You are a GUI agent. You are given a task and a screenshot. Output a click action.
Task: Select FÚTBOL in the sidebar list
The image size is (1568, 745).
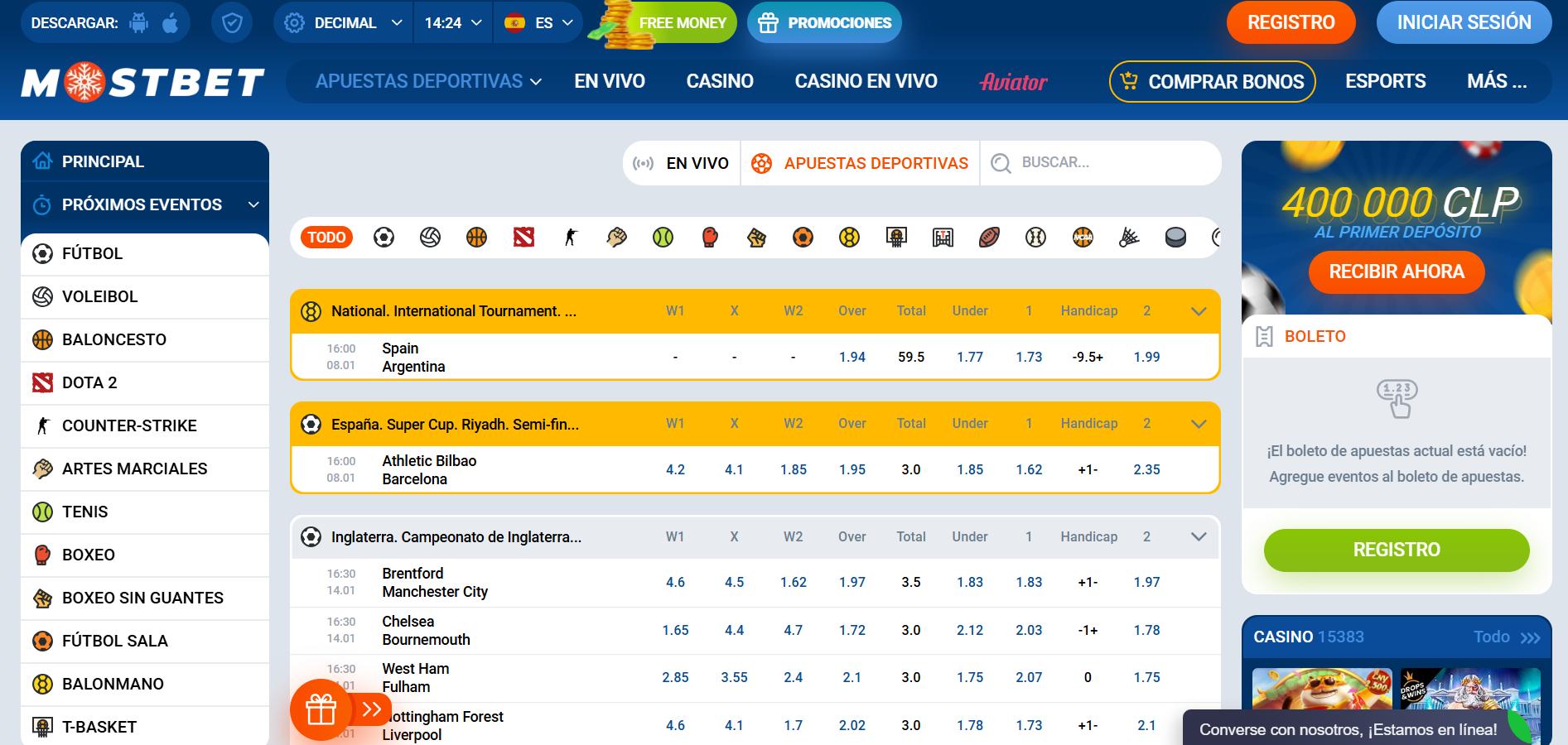[x=145, y=254]
